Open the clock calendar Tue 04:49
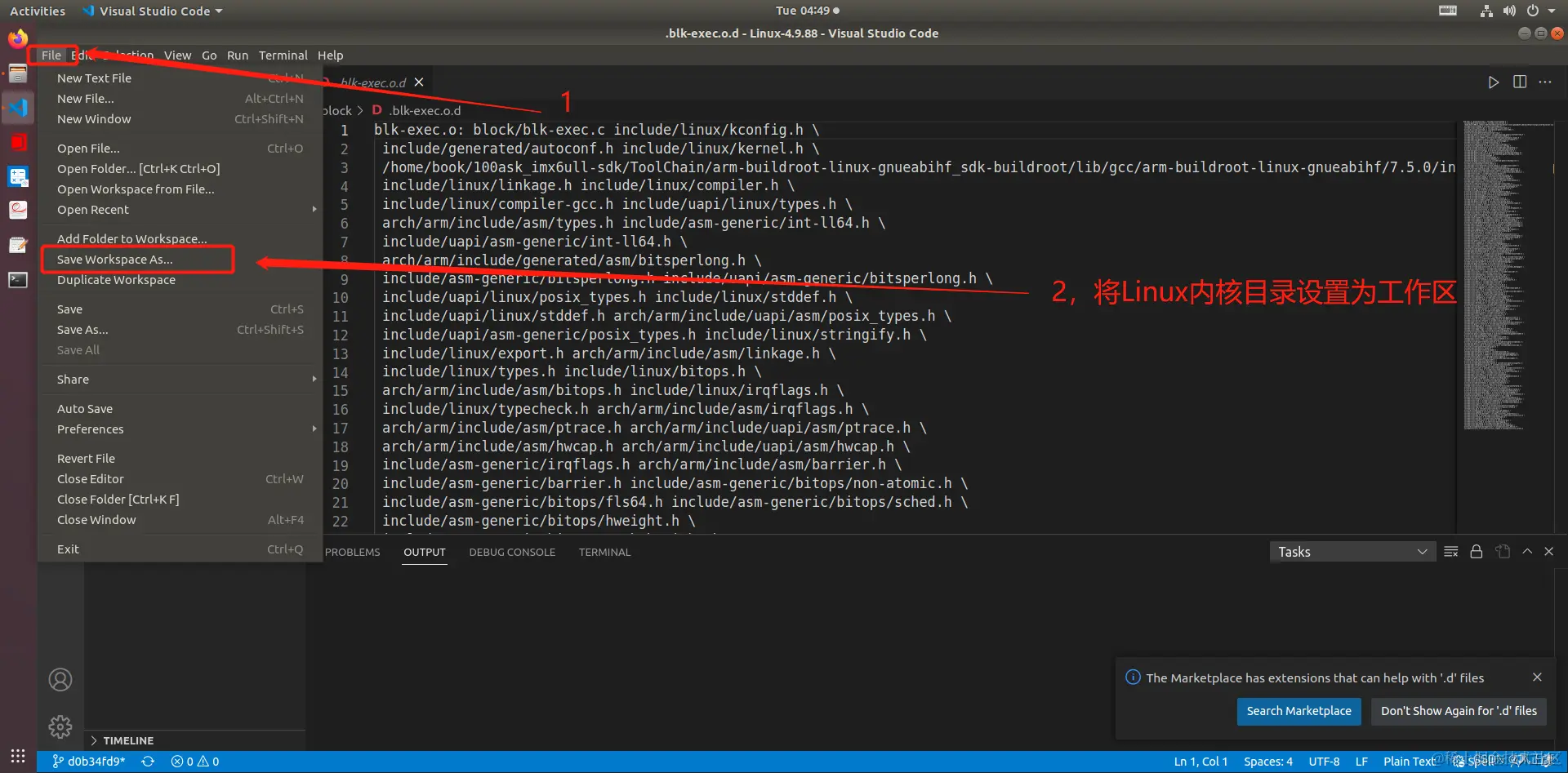Viewport: 1568px width, 773px height. coord(808,11)
